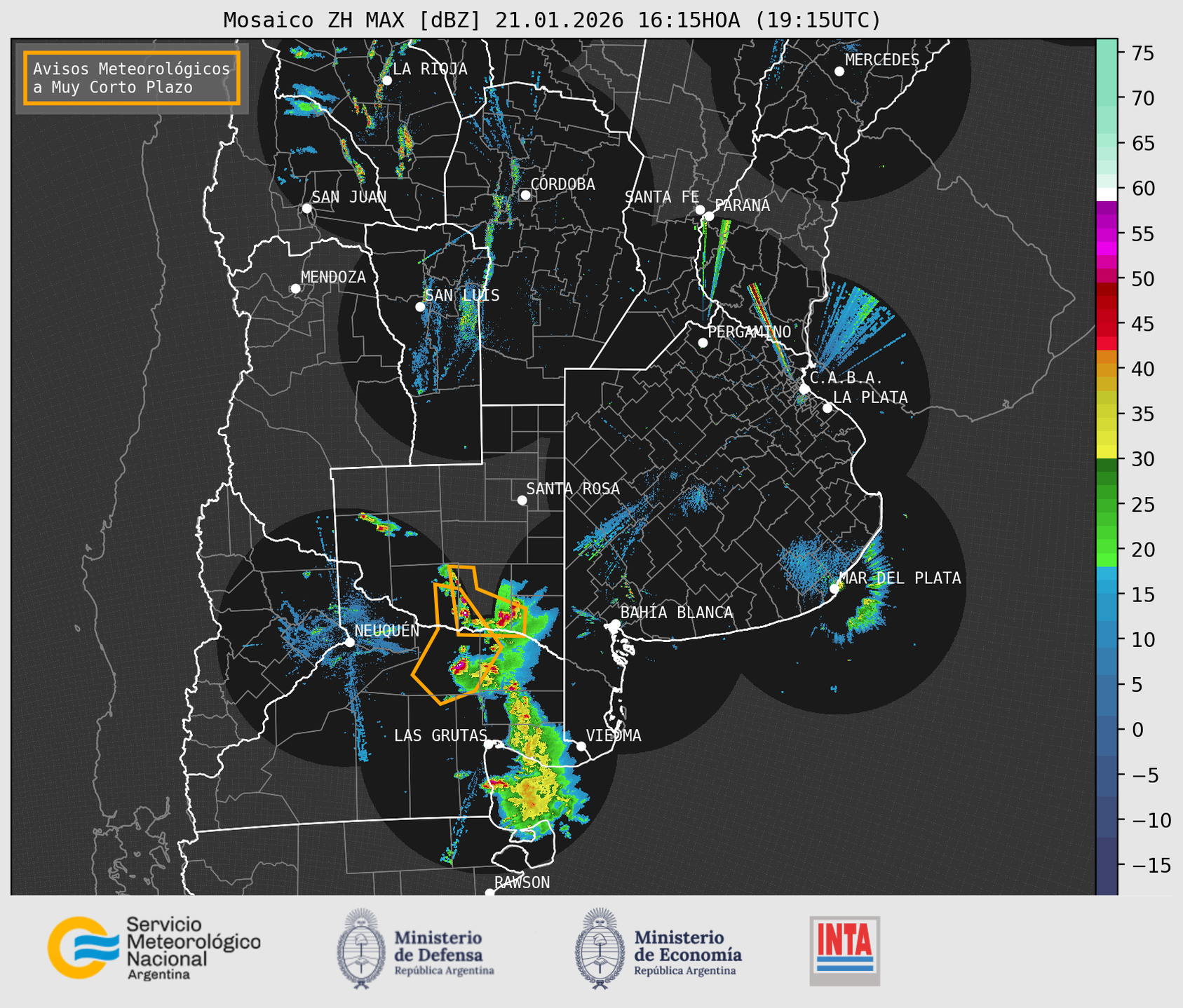This screenshot has height=1008, width=1183.
Task: Select the MERCEDES city label
Action: click(882, 60)
